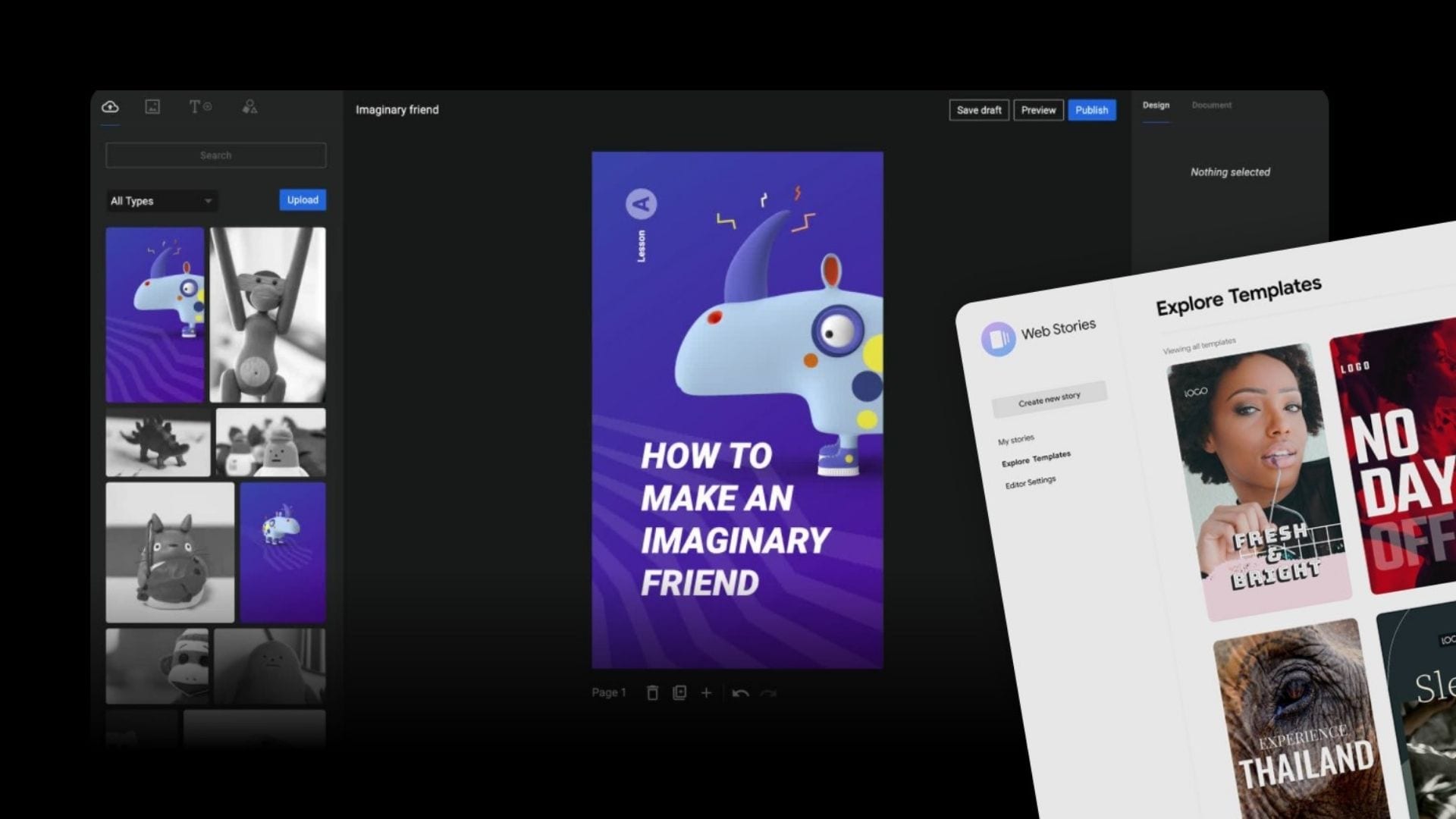The height and width of the screenshot is (819, 1456).
Task: Click the Explore Templates heading
Action: [x=1238, y=296]
